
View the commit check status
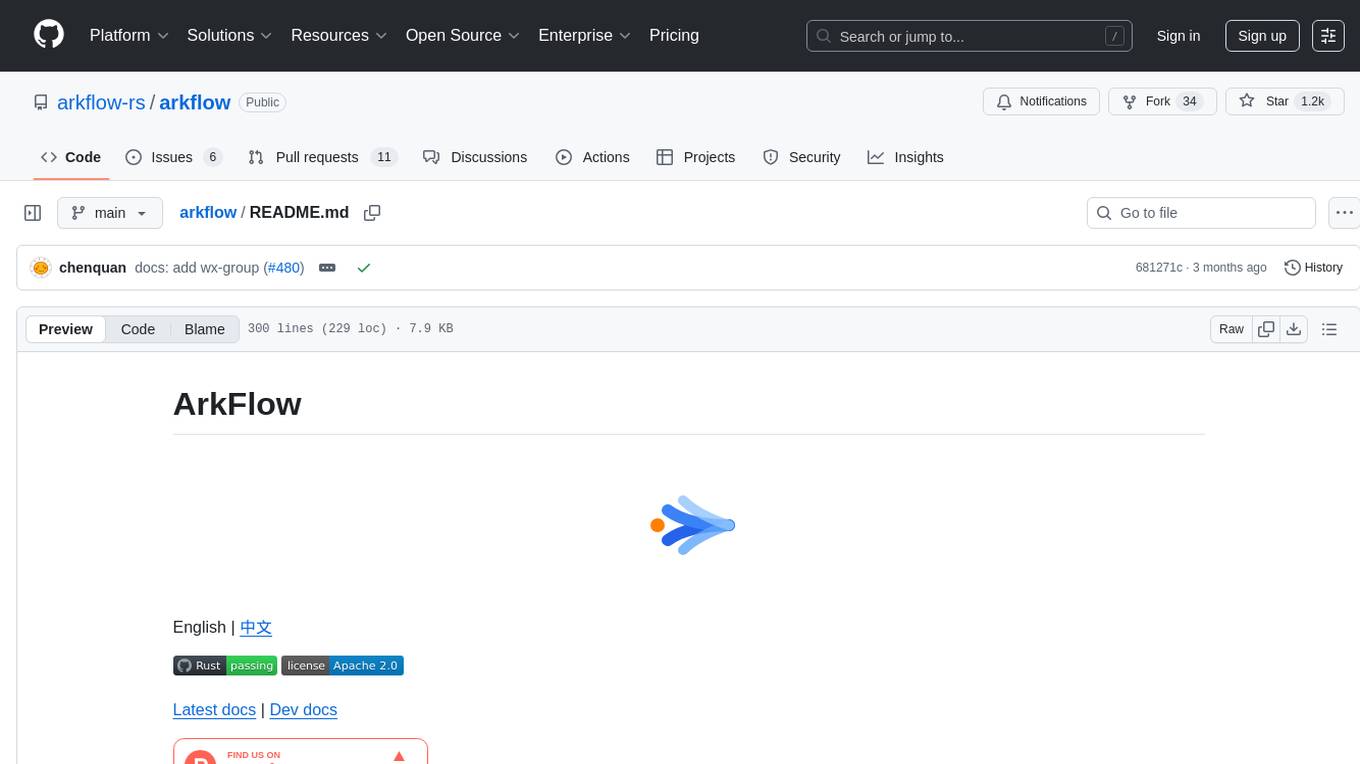point(364,268)
